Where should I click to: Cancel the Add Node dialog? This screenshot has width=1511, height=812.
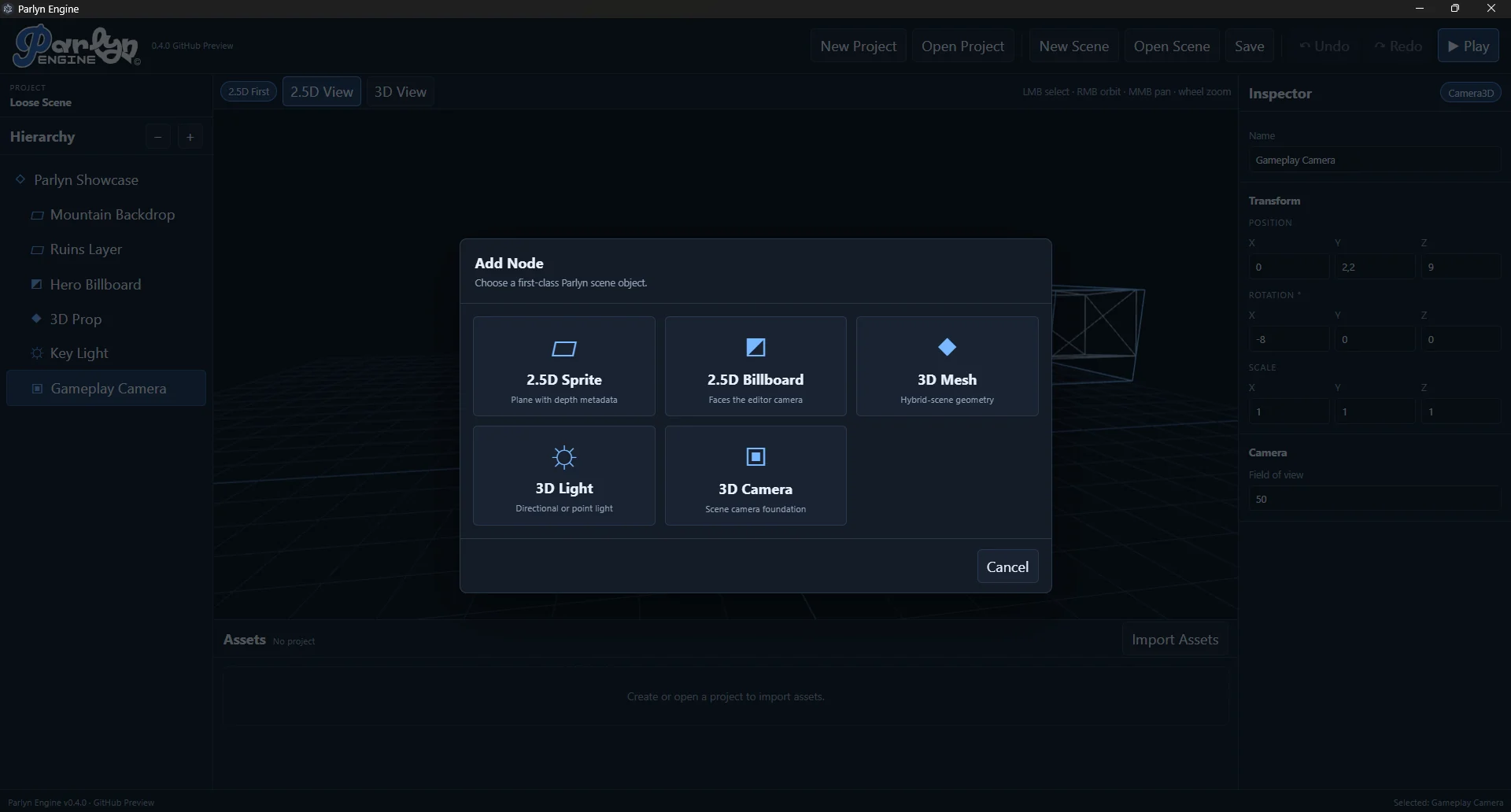click(x=1007, y=567)
